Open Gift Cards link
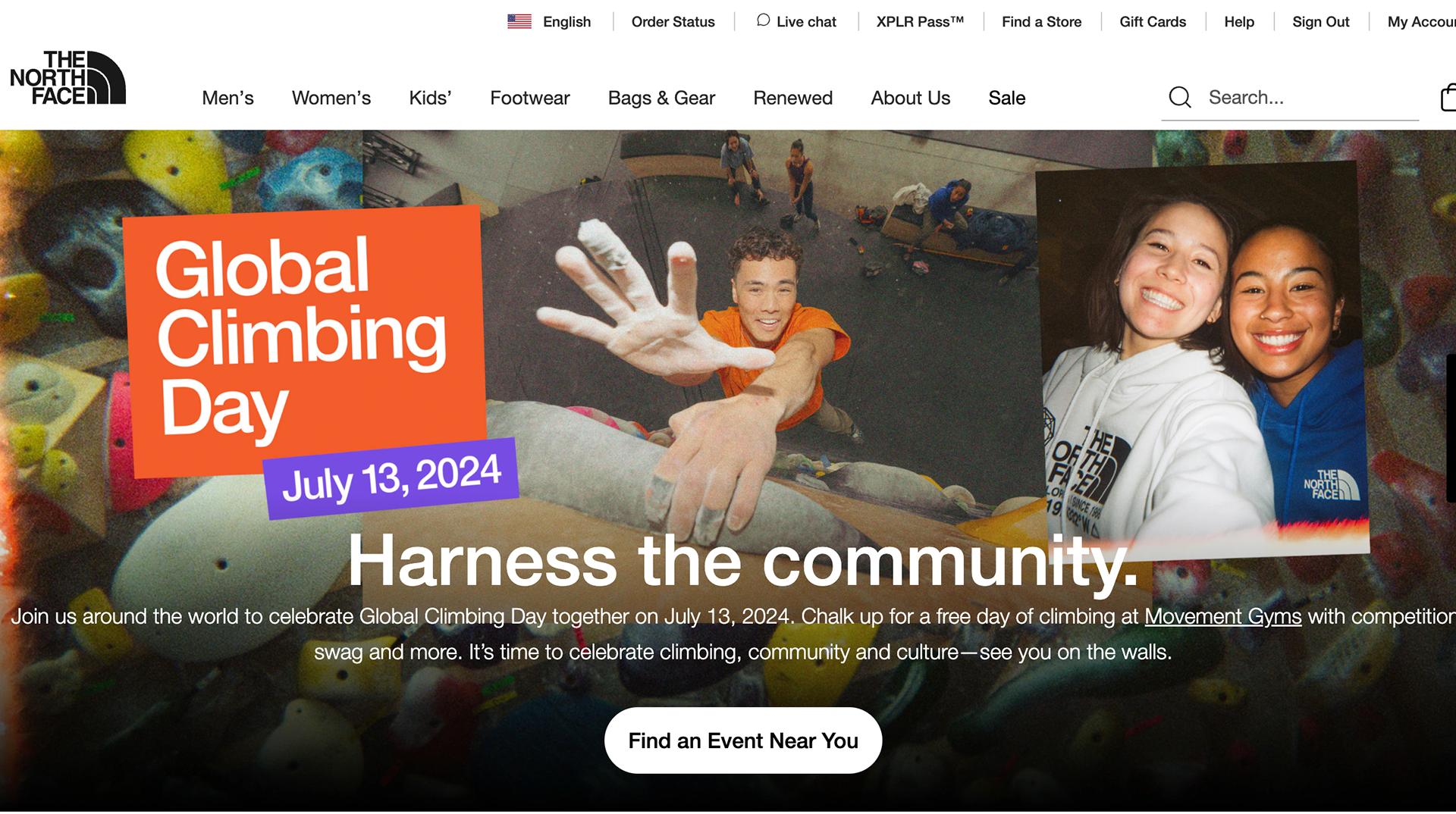This screenshot has height=814, width=1456. pyautogui.click(x=1153, y=22)
